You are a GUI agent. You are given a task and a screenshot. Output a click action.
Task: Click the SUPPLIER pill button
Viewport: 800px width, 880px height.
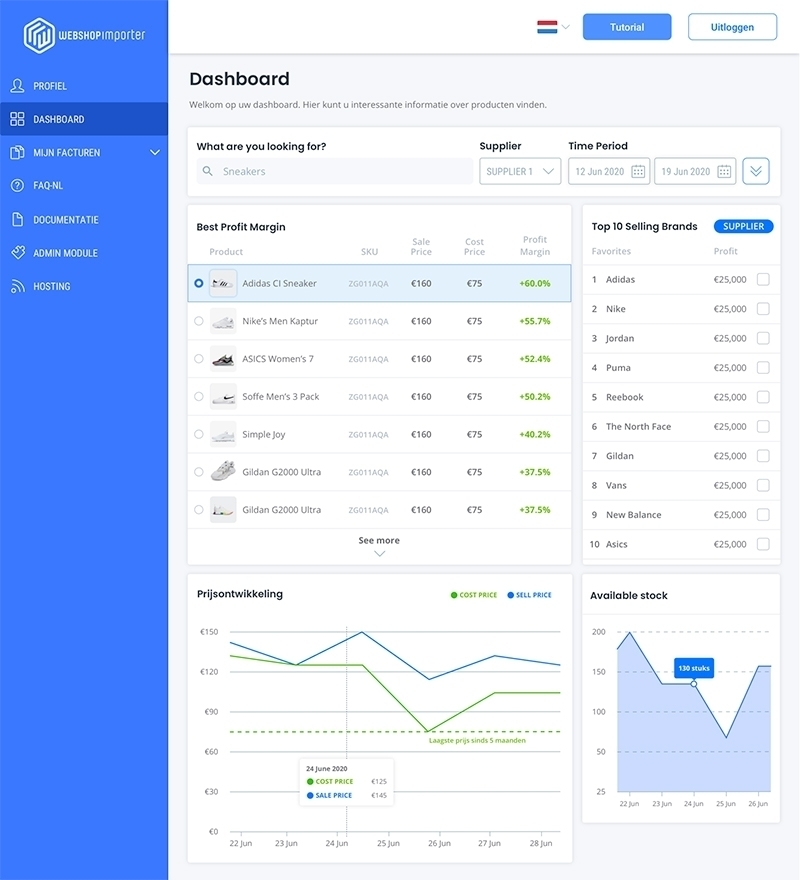tap(743, 226)
